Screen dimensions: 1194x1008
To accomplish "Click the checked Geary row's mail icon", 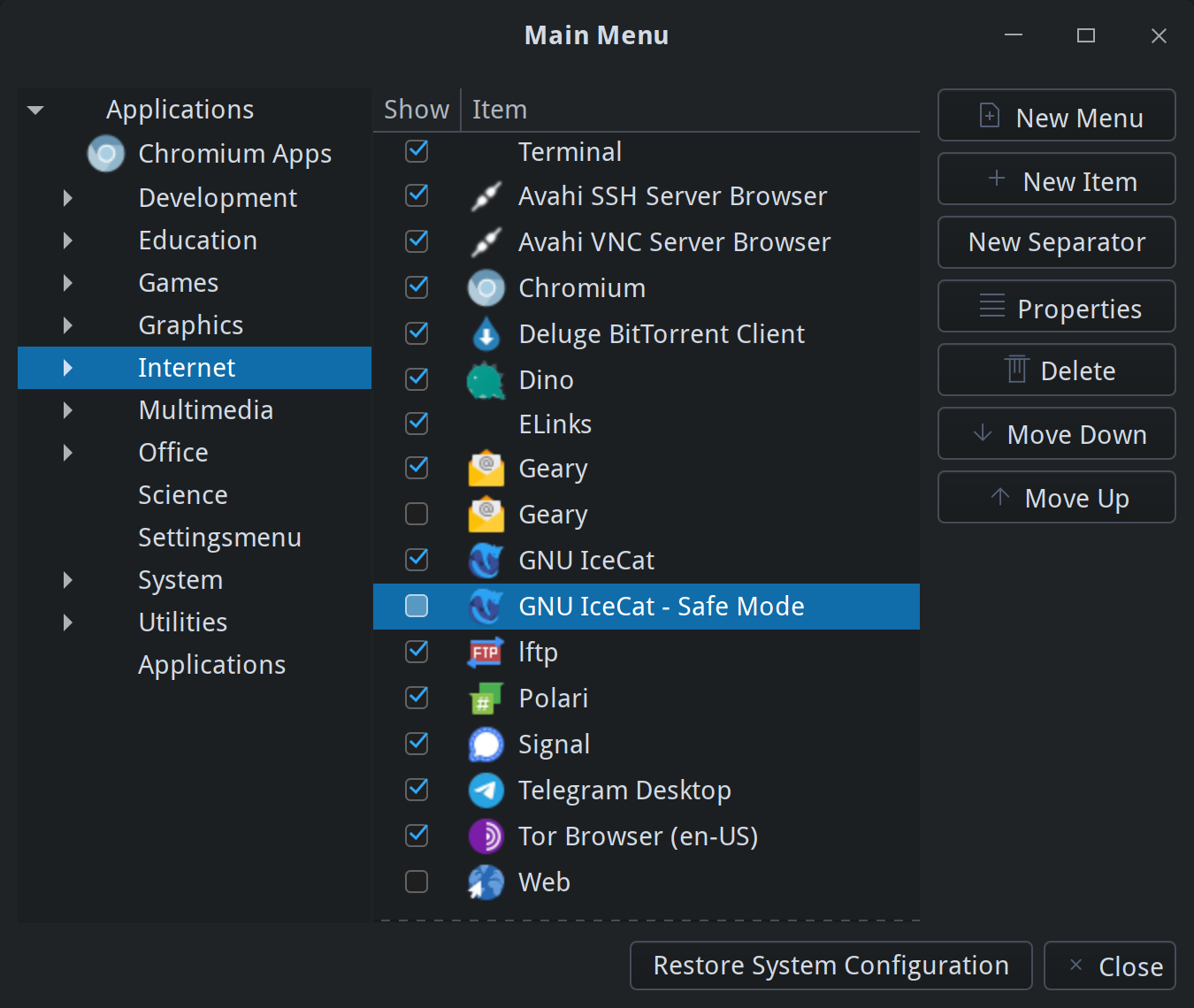I will click(486, 469).
